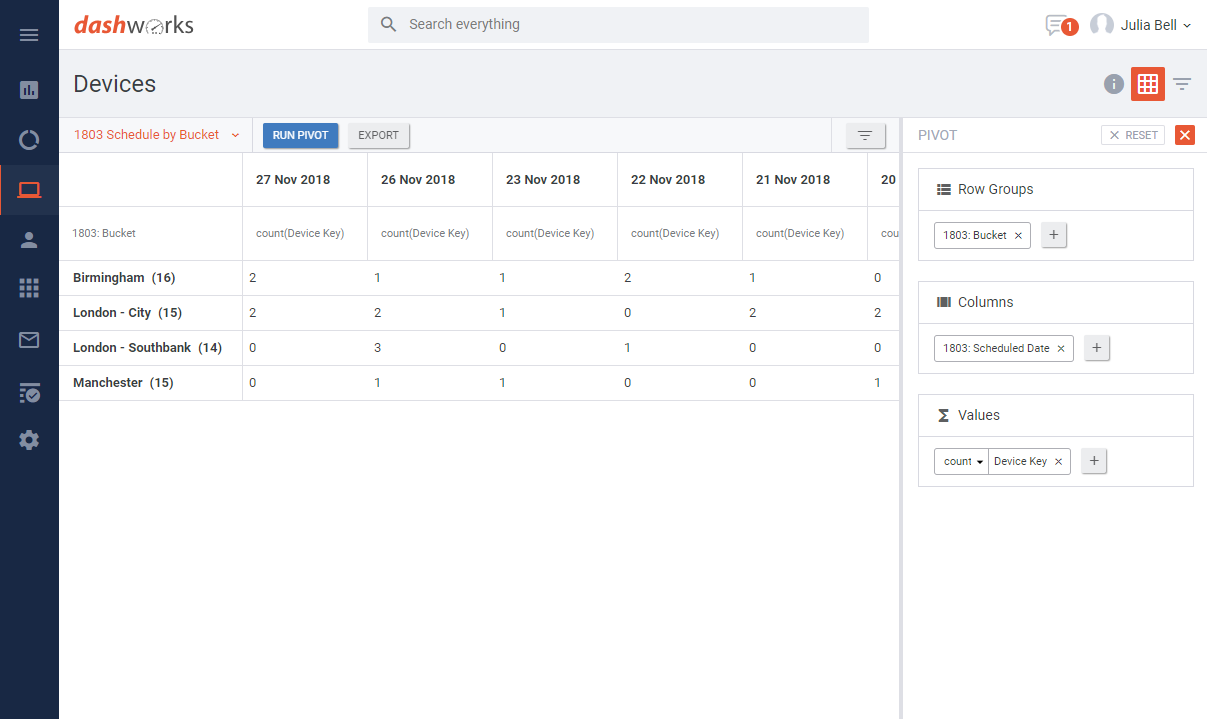
Task: Close the Pivot panel with orange X
Action: pos(1185,135)
